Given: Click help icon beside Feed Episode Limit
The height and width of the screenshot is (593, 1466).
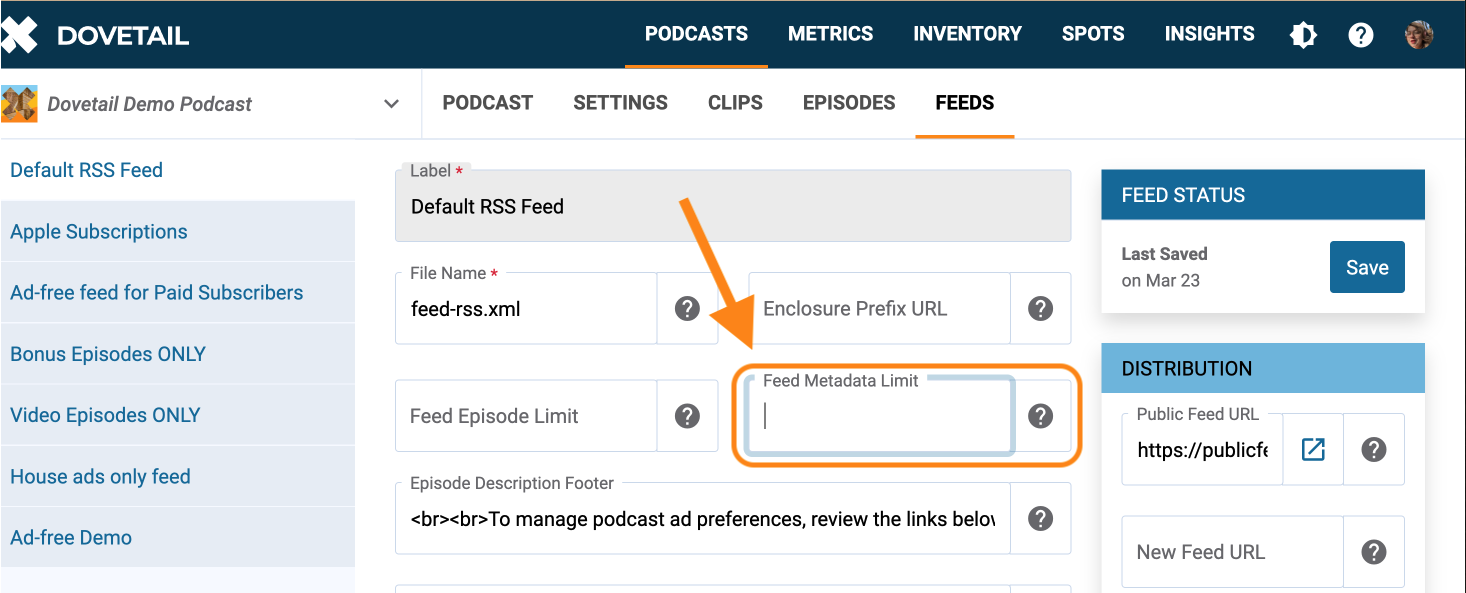Looking at the screenshot, I should click(x=687, y=416).
